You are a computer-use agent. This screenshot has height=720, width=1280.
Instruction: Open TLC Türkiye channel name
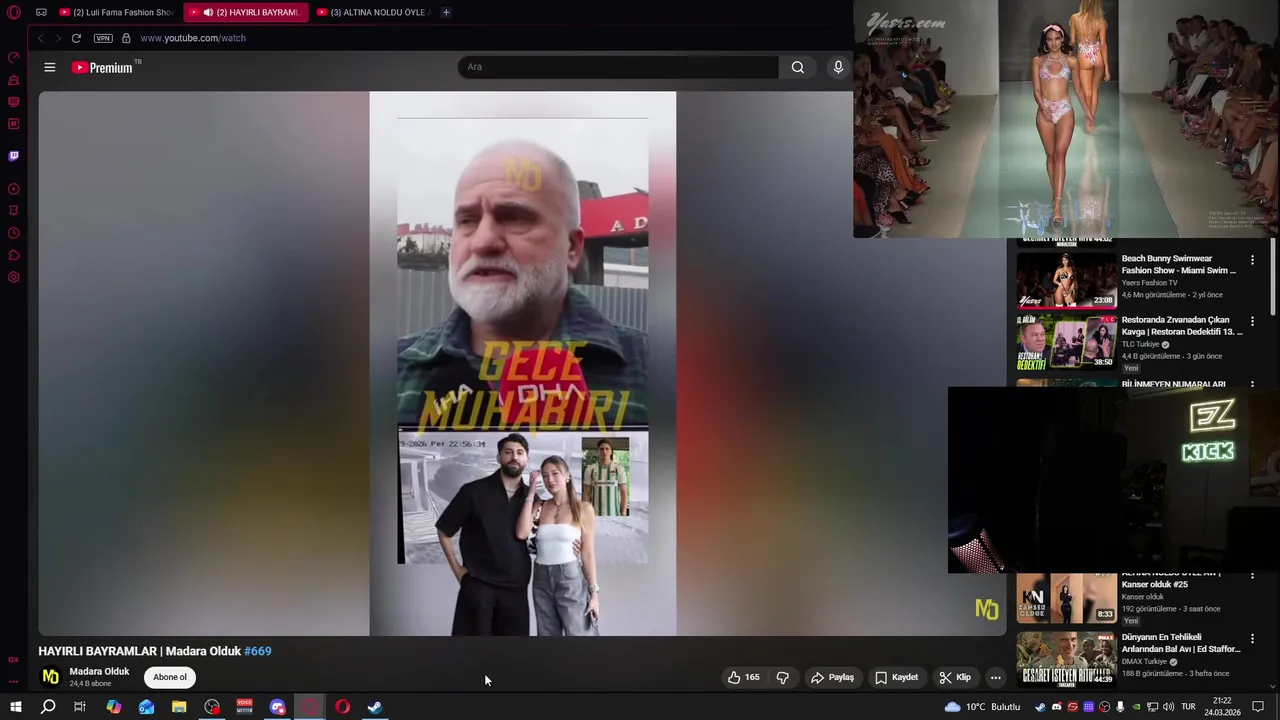tap(1140, 344)
